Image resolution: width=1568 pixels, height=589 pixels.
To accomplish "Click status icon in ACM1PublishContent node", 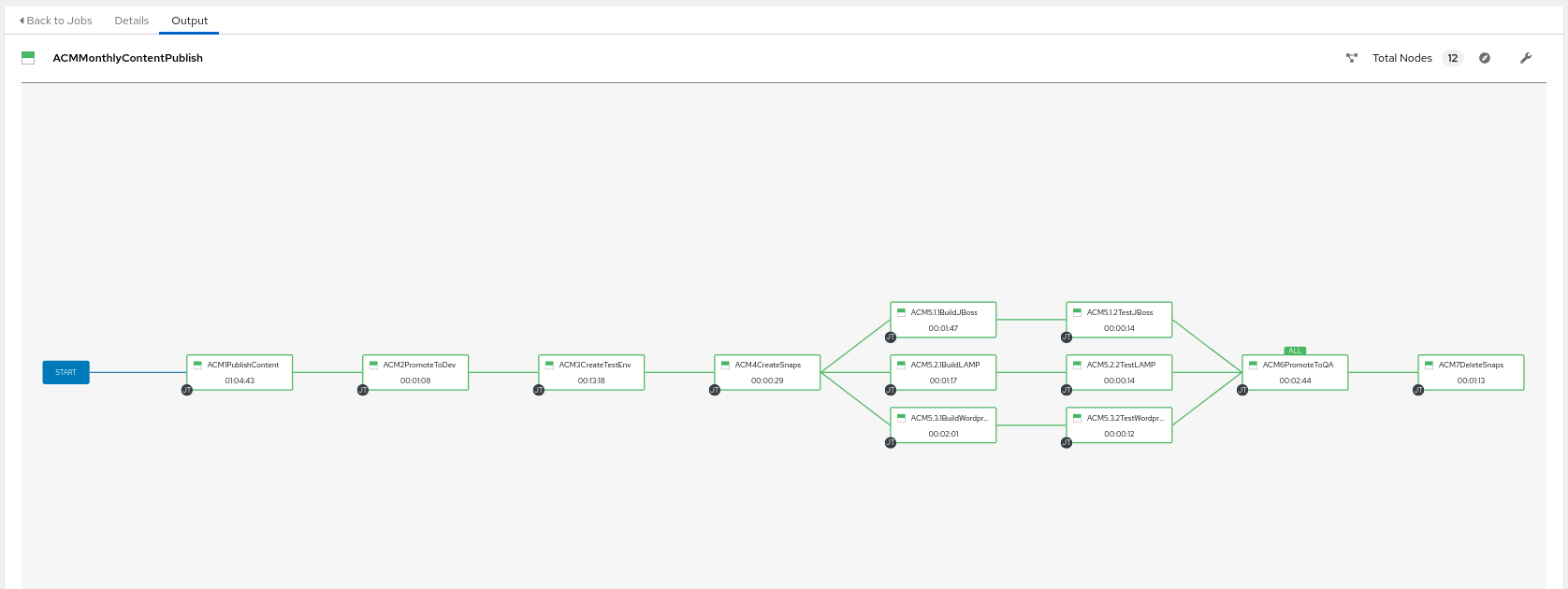I will coord(197,365).
